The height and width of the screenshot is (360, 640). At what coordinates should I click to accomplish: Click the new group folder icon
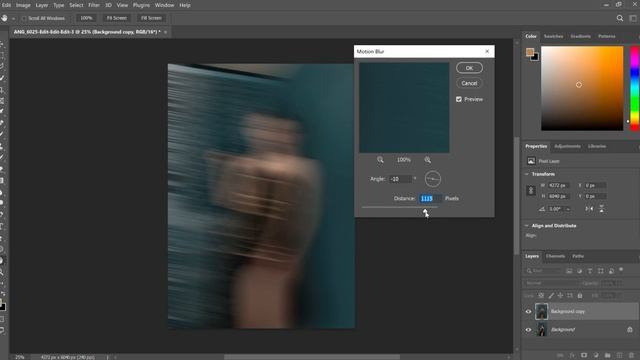point(608,356)
